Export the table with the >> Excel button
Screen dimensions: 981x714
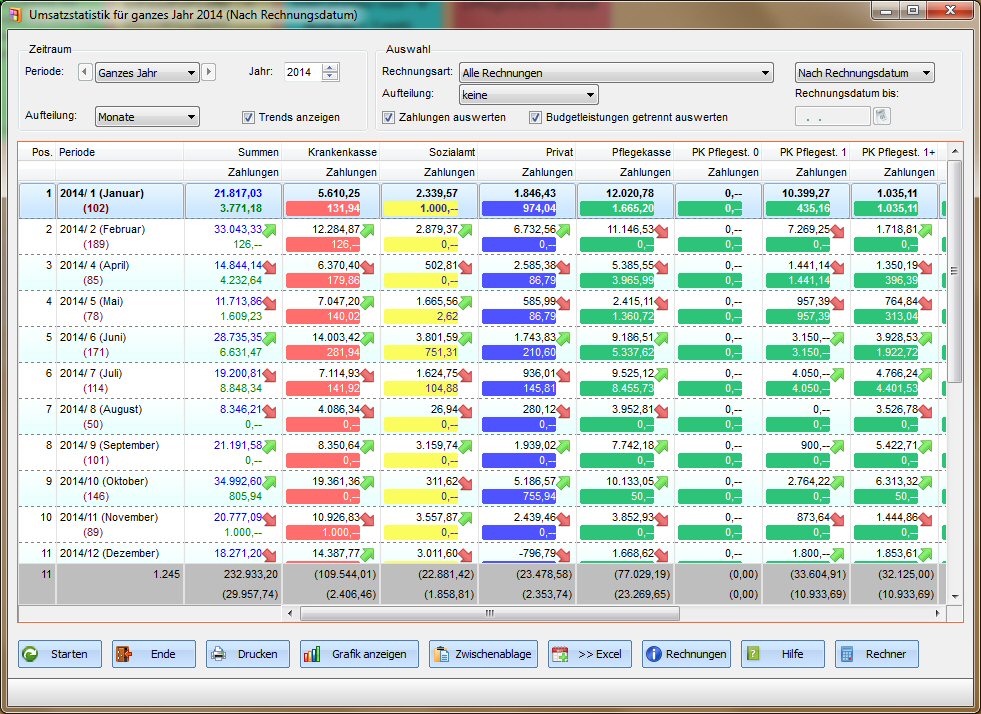pos(589,654)
